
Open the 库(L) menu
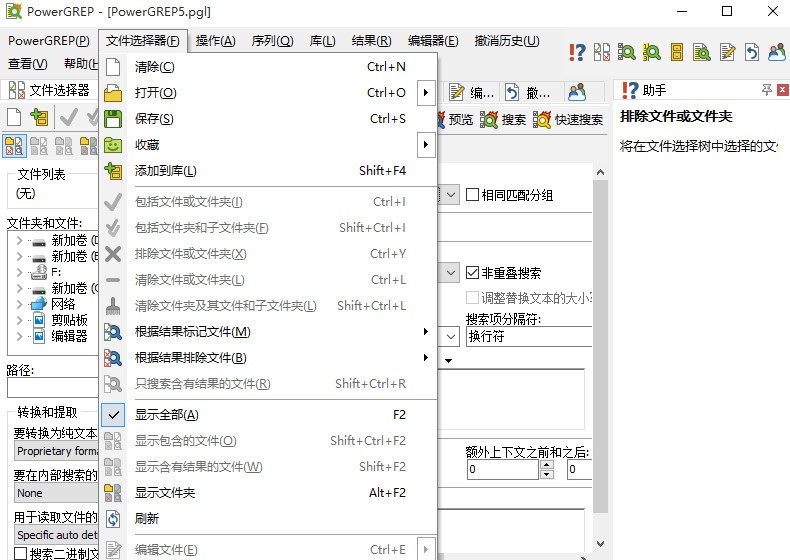coord(322,41)
